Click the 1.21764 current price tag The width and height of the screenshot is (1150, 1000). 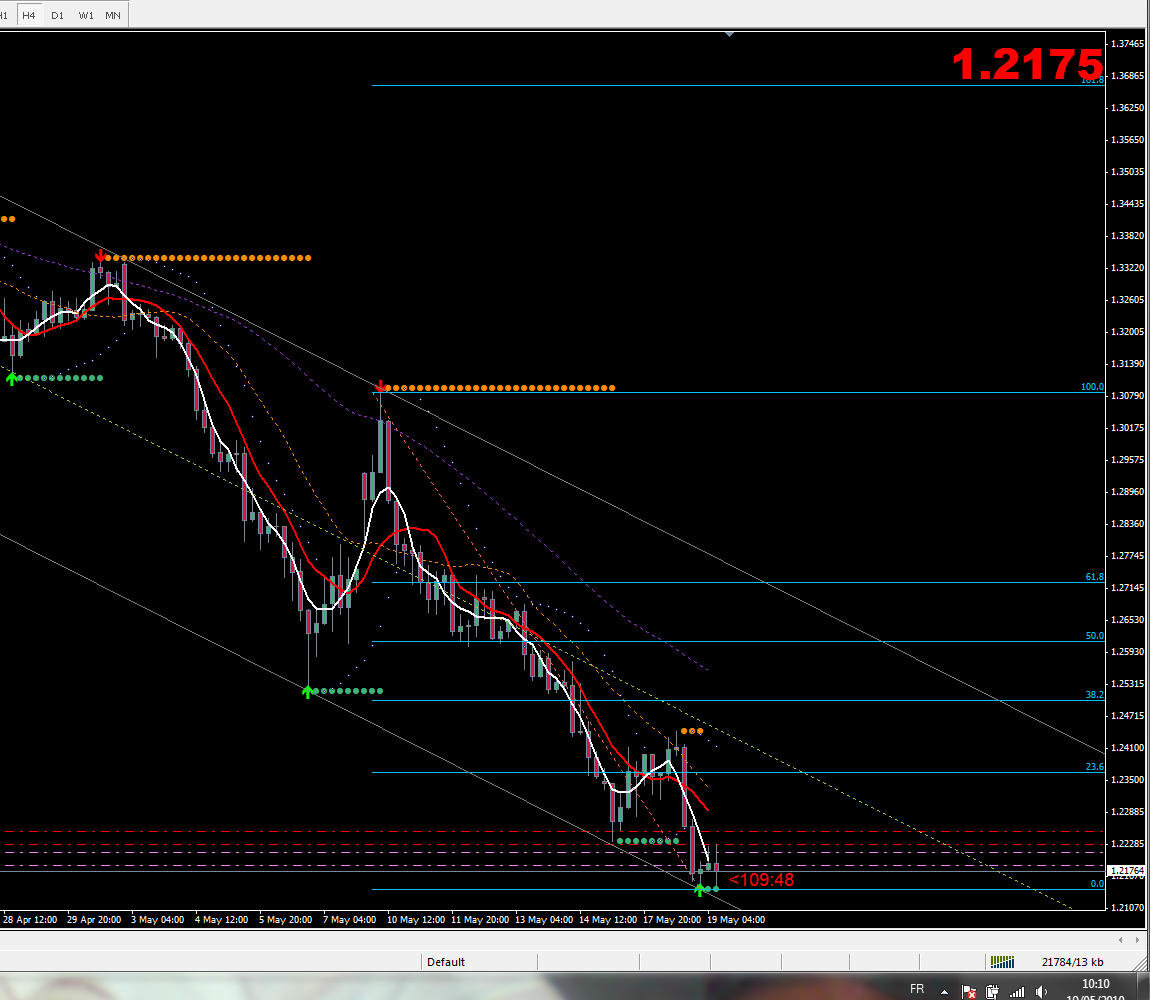[x=1127, y=871]
